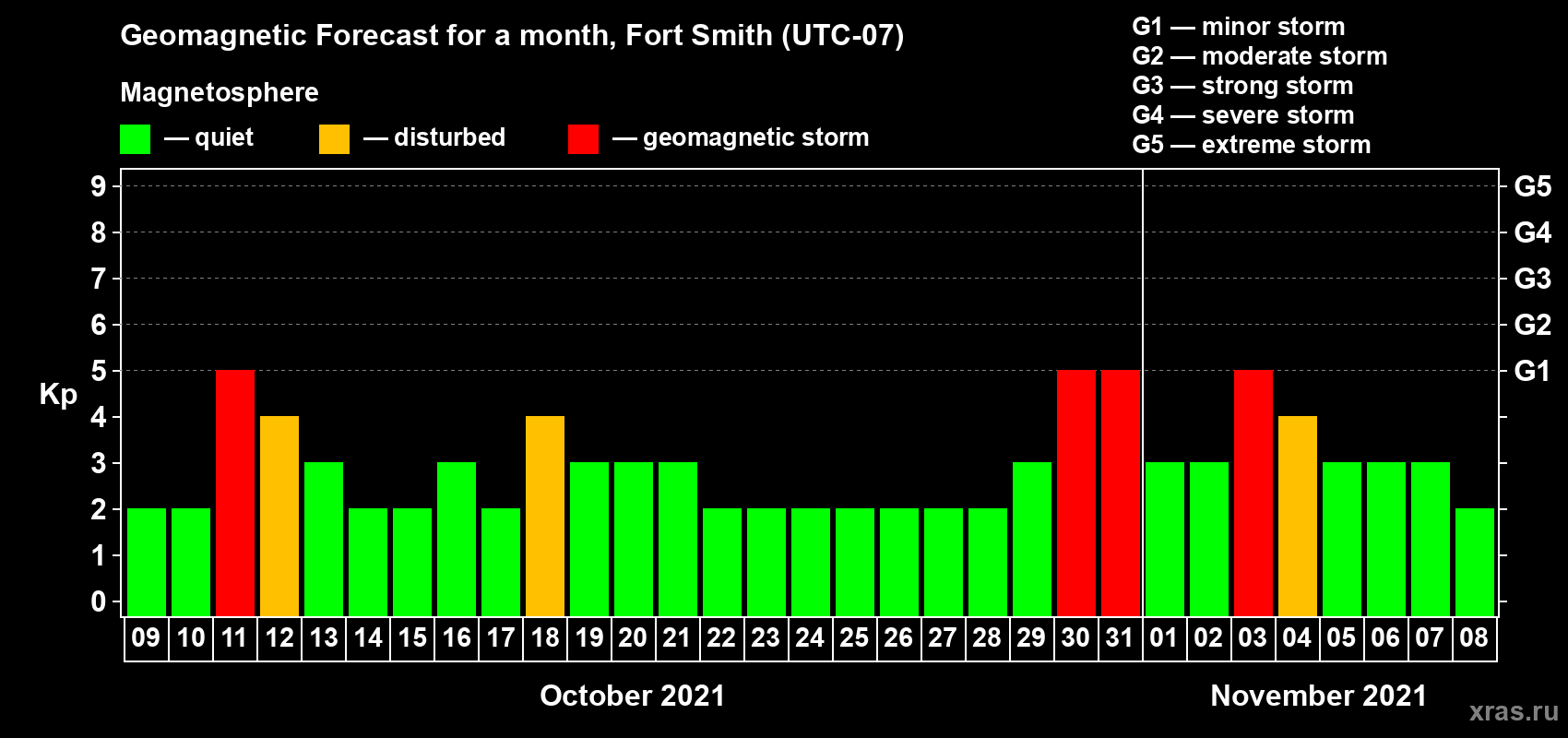Click the orange disturbed legend swatch

[x=335, y=139]
